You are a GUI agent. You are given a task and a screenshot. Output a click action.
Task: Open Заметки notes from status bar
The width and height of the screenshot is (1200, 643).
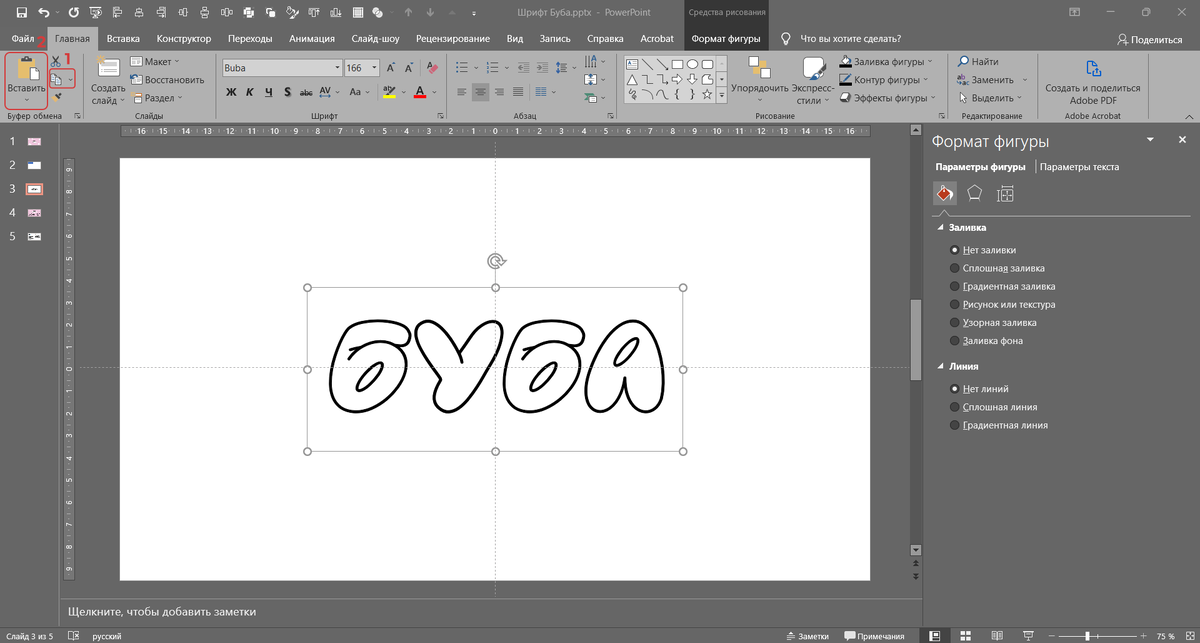point(808,636)
